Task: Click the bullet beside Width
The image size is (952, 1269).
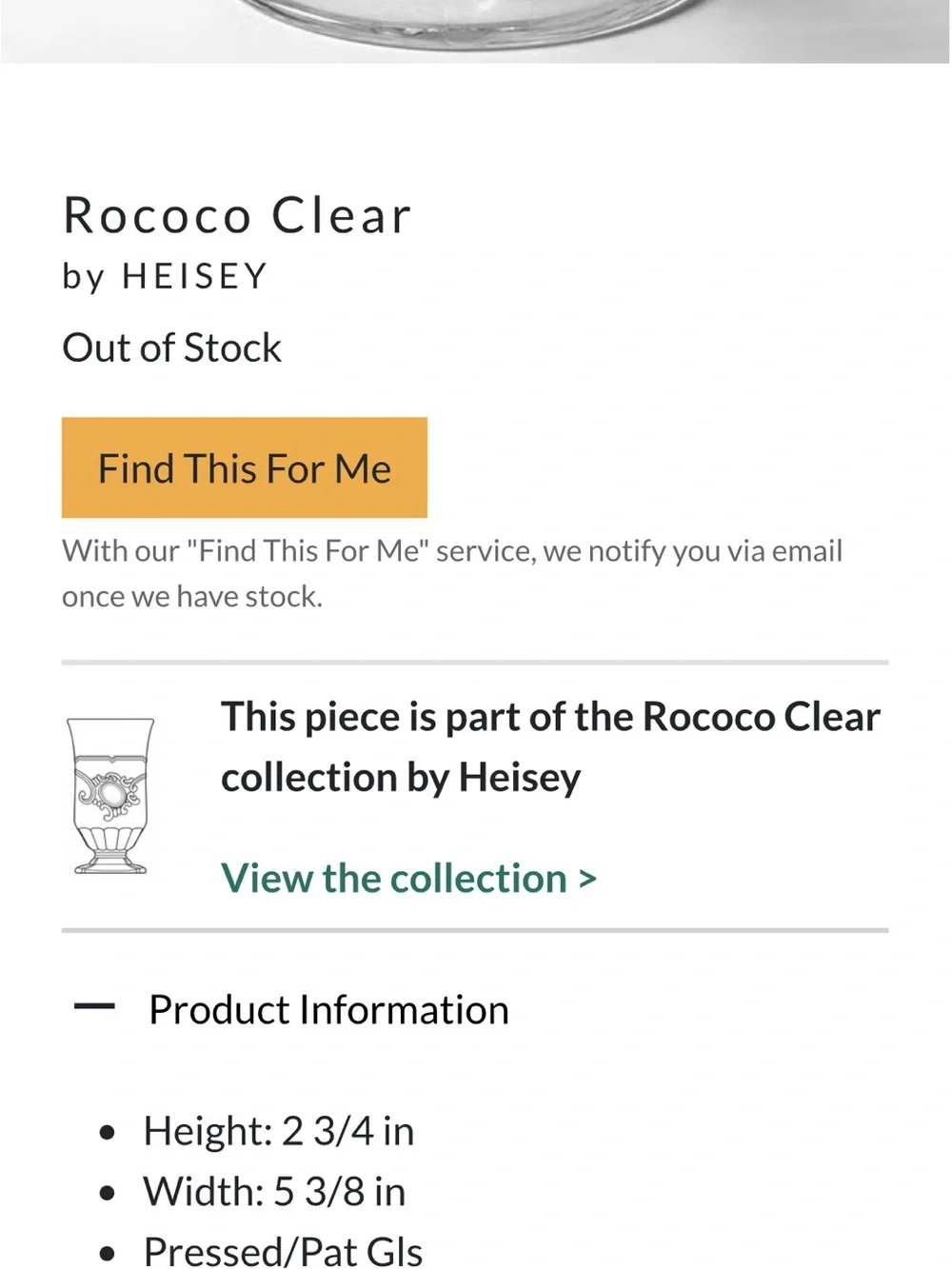Action: tap(107, 1193)
